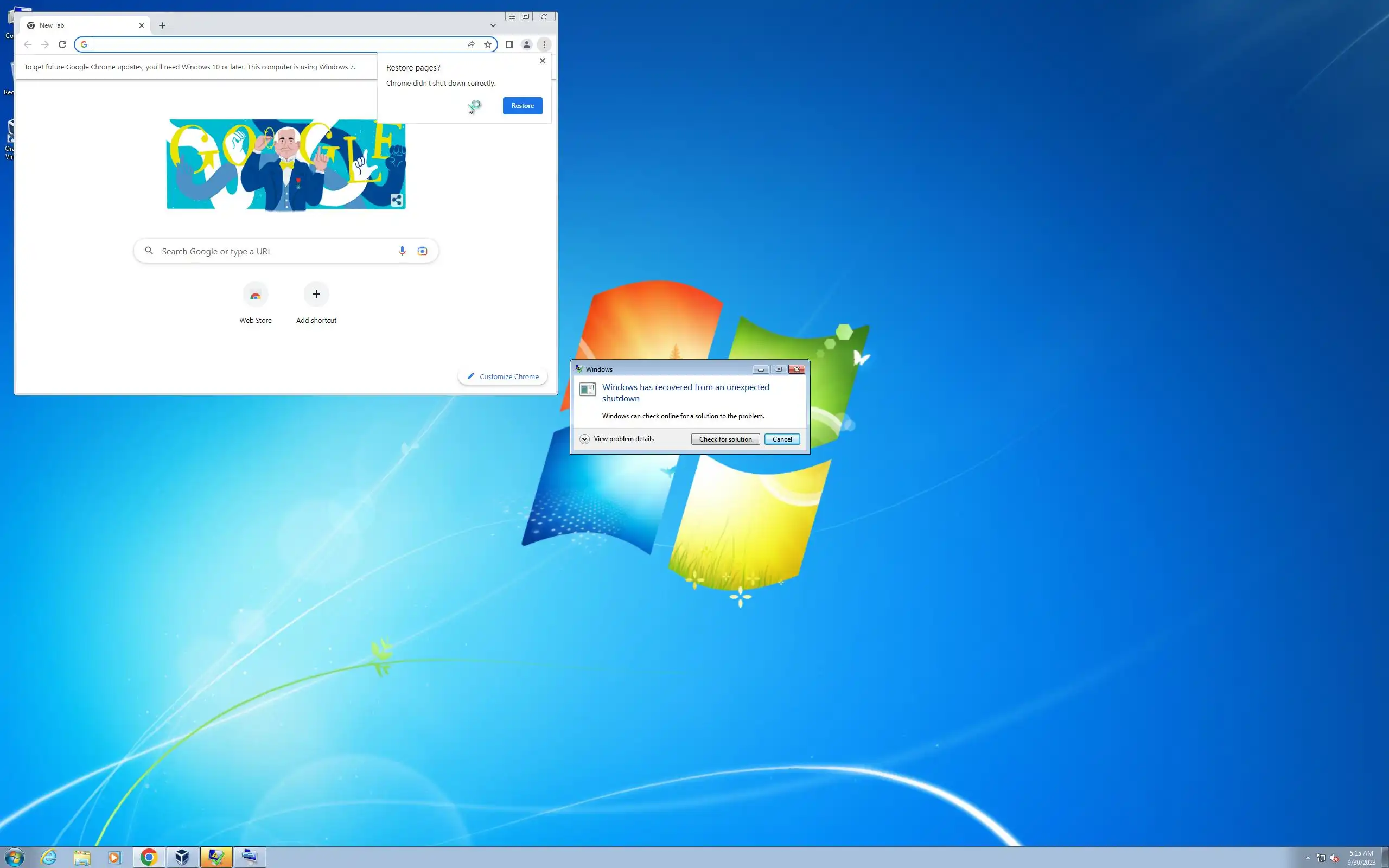This screenshot has height=868, width=1389.
Task: Open VirtualBox icon in taskbar
Action: [182, 857]
